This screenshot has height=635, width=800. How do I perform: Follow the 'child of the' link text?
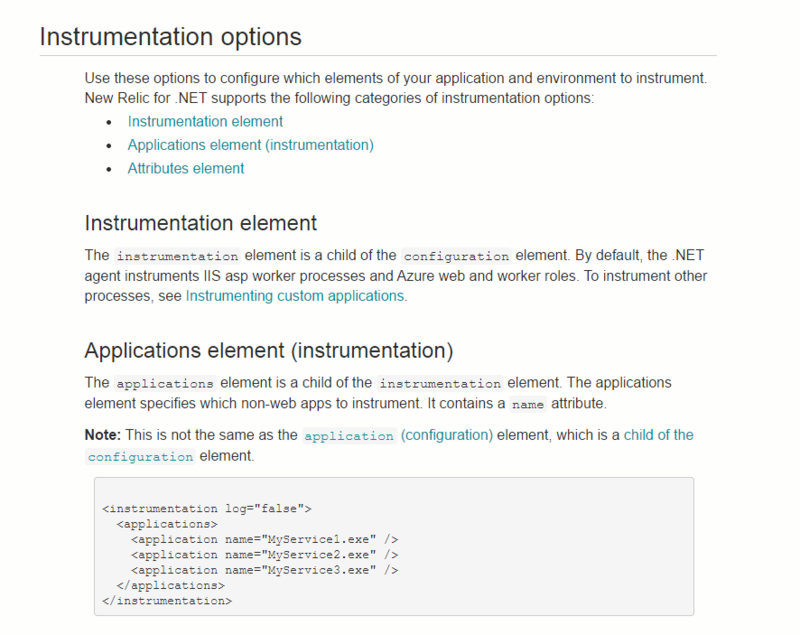coord(658,435)
